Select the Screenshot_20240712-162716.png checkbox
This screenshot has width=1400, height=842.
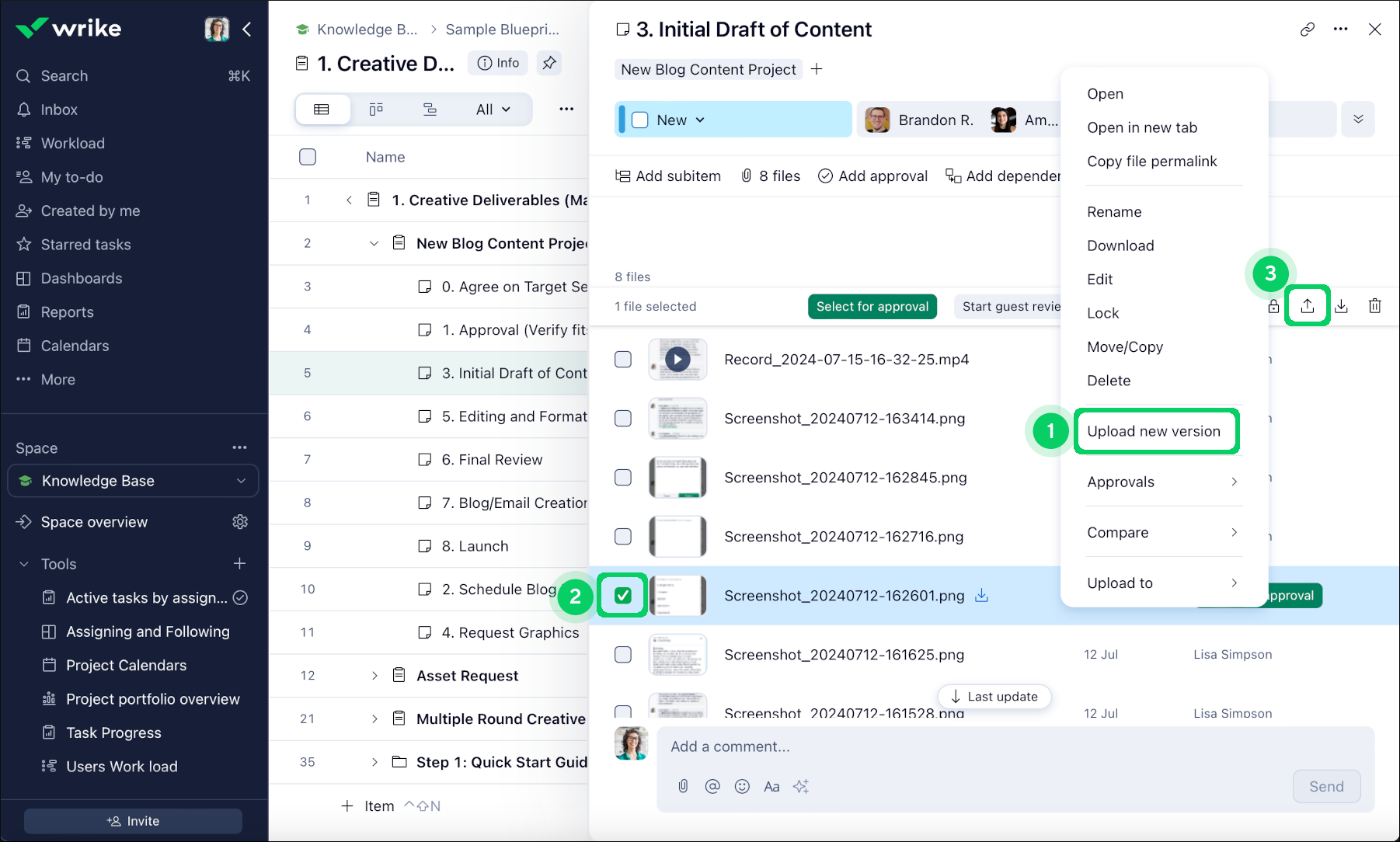[x=623, y=537]
